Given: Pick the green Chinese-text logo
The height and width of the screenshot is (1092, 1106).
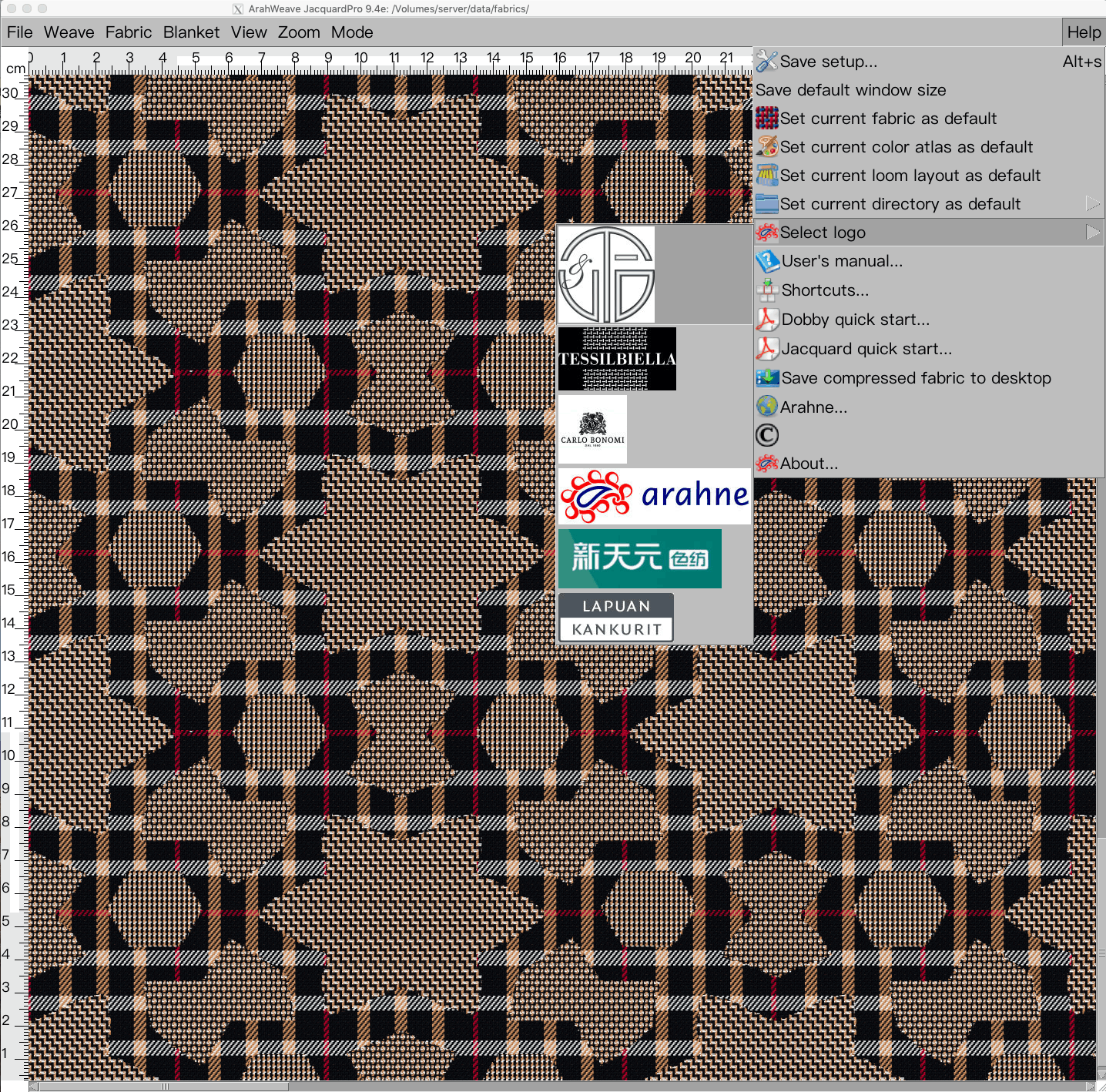Looking at the screenshot, I should [639, 558].
